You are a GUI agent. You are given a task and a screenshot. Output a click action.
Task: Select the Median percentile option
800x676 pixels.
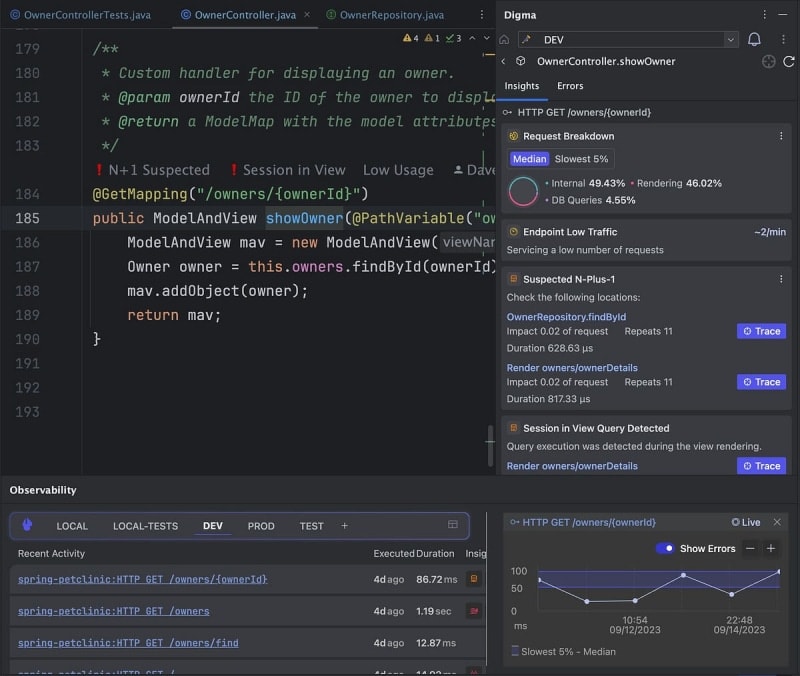click(x=529, y=159)
